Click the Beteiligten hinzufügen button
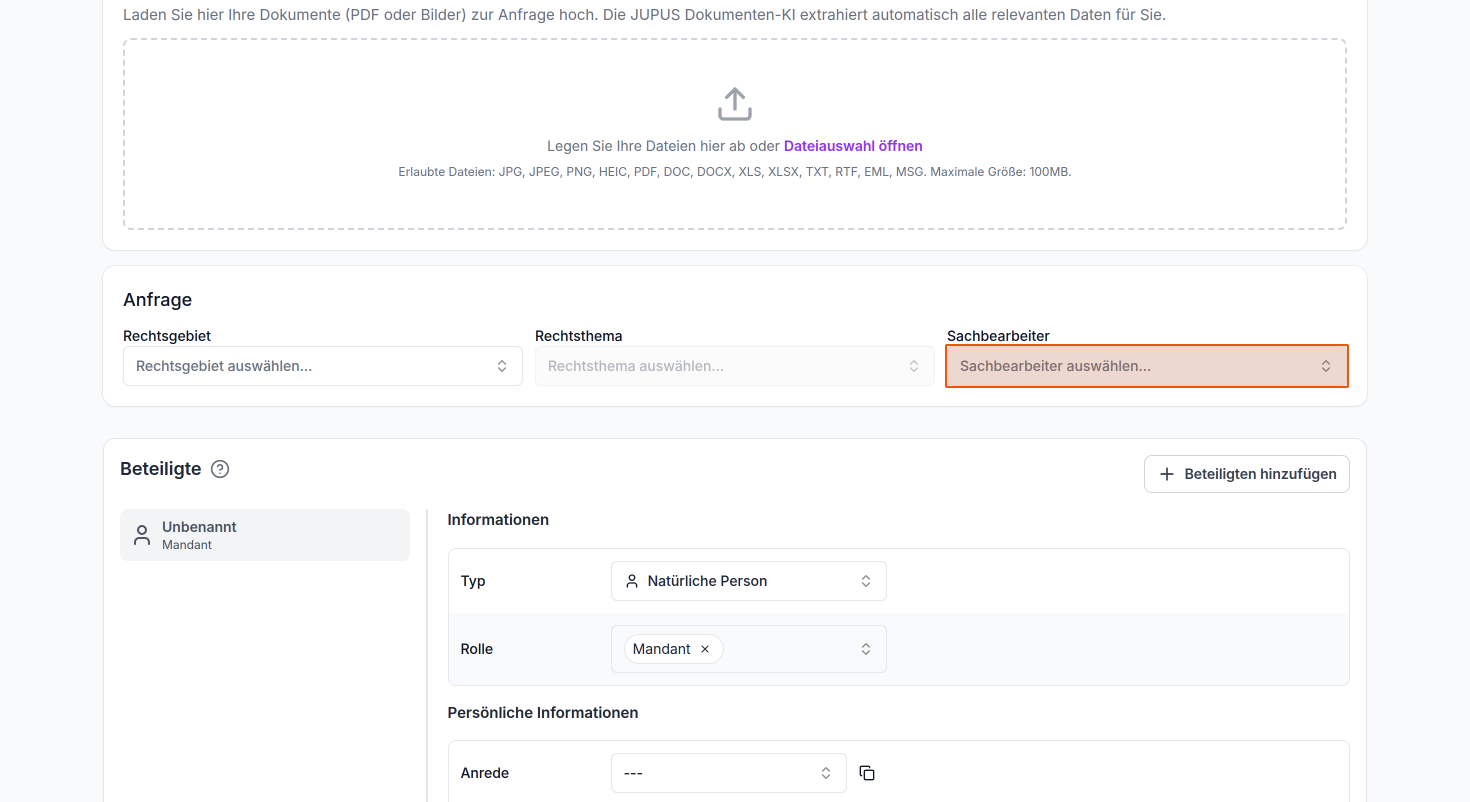 (1247, 474)
